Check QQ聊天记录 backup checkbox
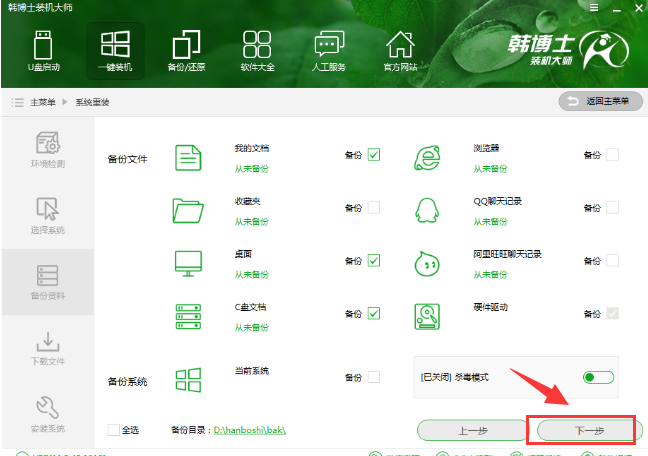 point(612,208)
